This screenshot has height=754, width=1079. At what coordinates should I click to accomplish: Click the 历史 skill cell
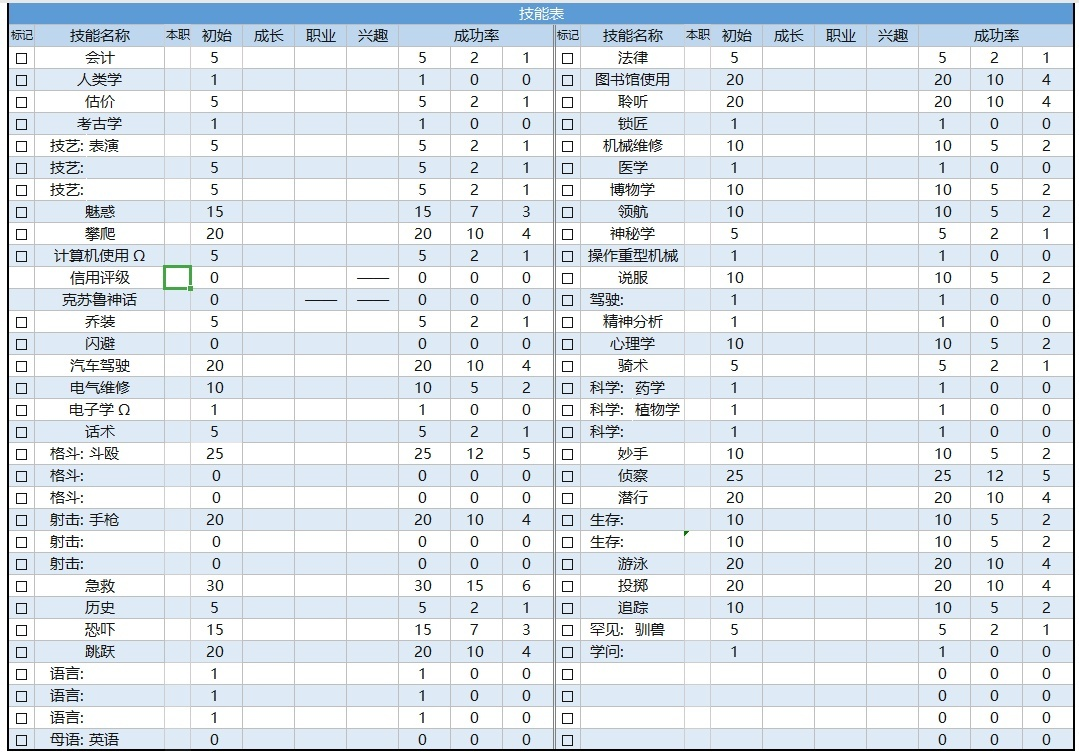[x=100, y=608]
